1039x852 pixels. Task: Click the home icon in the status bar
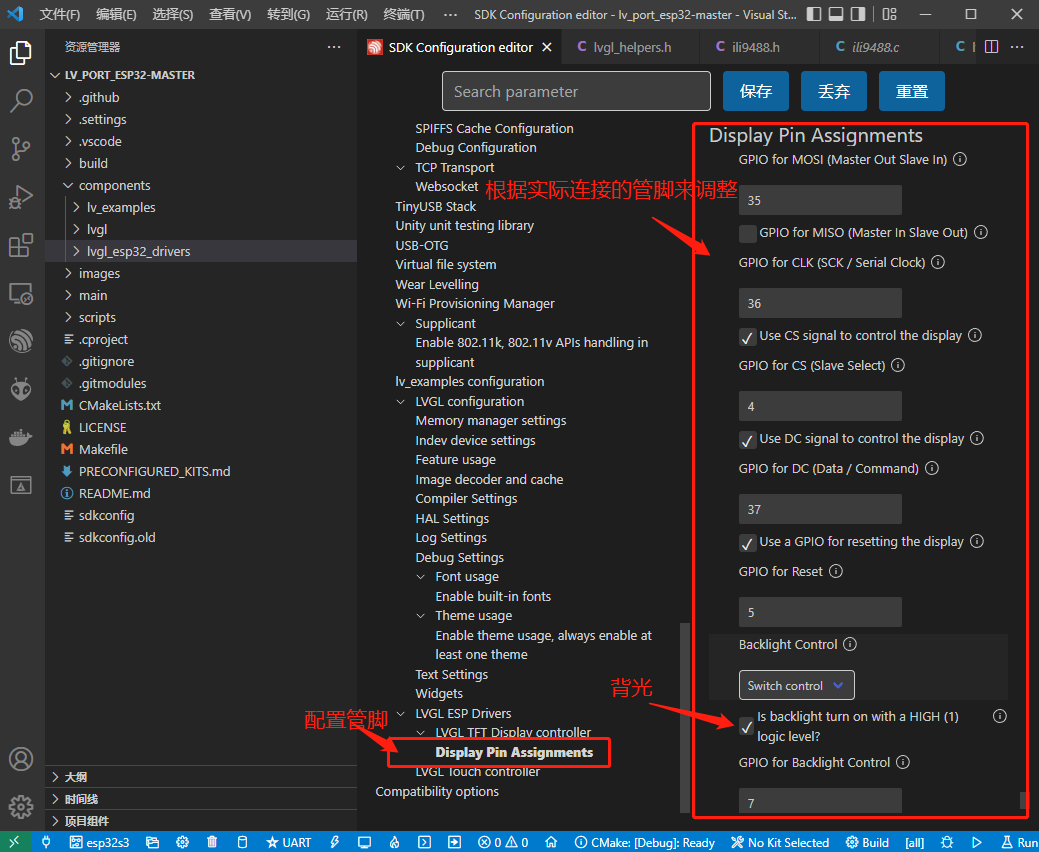tap(551, 842)
